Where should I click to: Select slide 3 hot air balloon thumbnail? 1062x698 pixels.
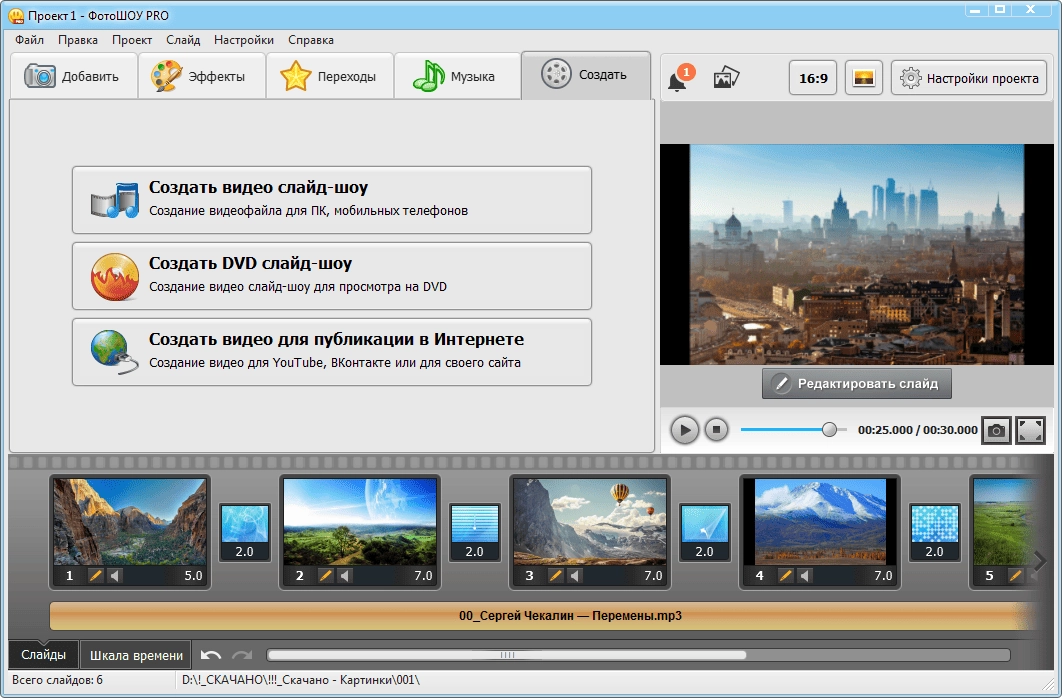coord(590,521)
